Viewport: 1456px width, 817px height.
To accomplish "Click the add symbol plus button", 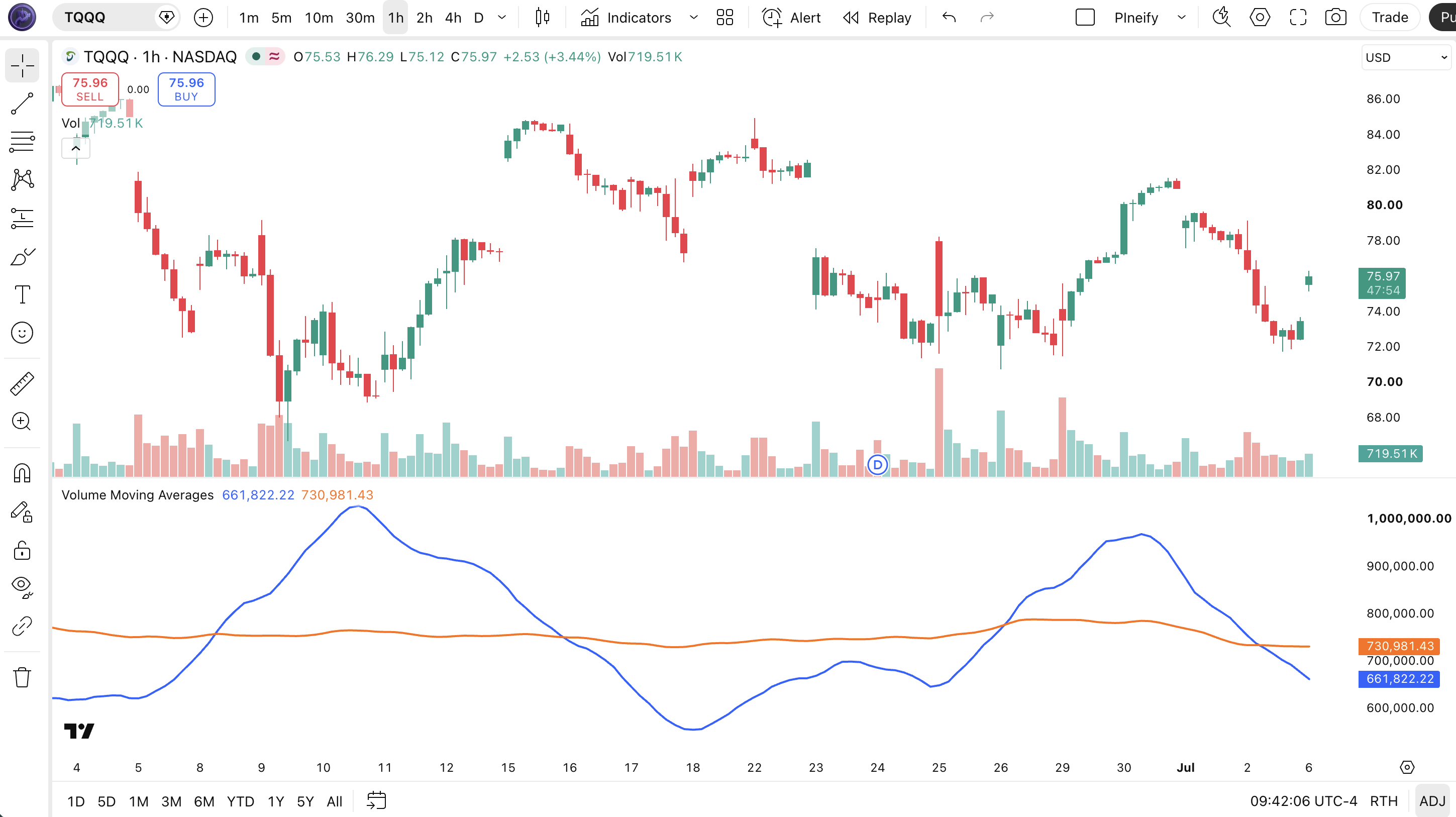I will pos(203,18).
